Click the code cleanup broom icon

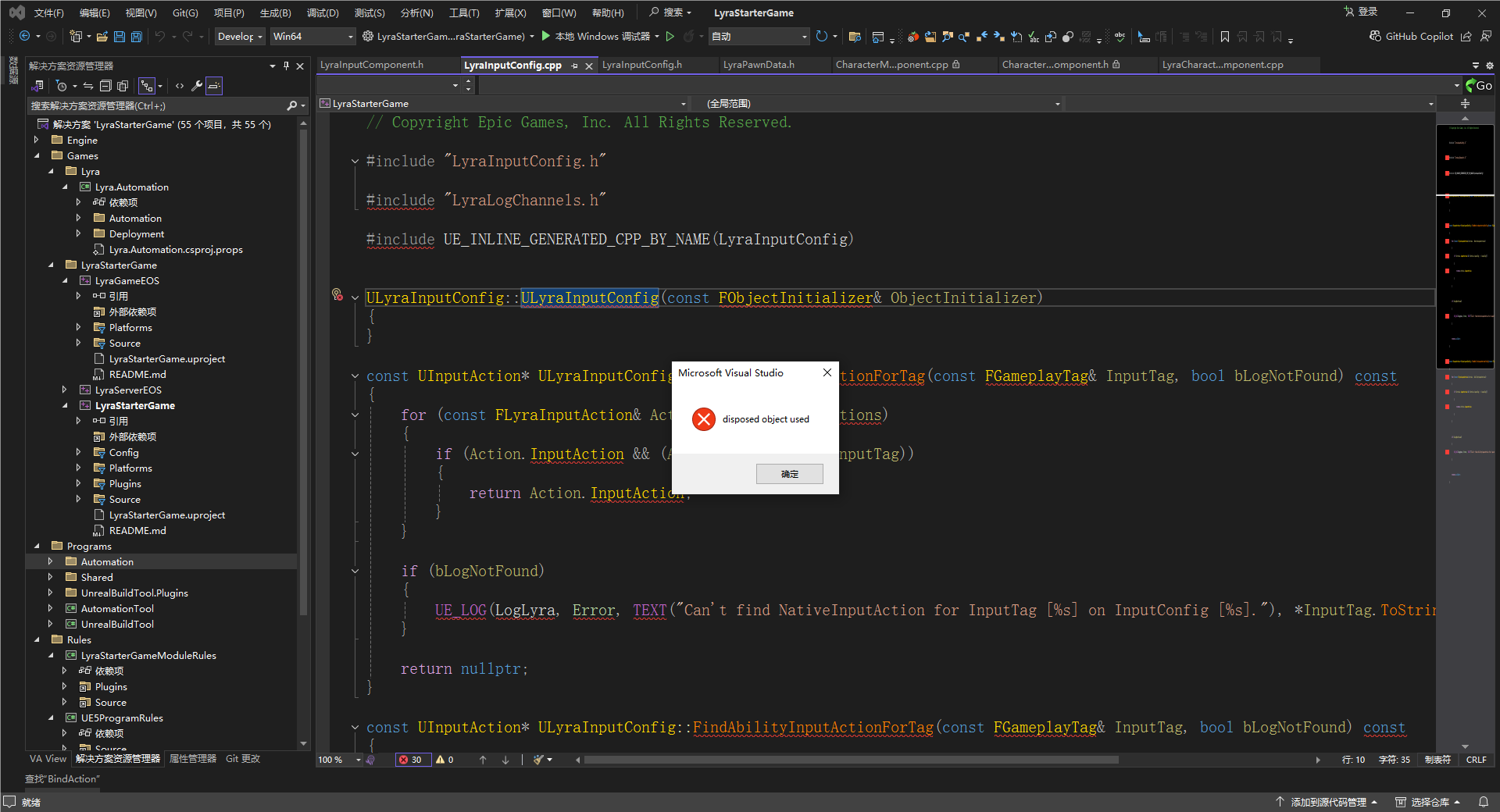pos(538,760)
